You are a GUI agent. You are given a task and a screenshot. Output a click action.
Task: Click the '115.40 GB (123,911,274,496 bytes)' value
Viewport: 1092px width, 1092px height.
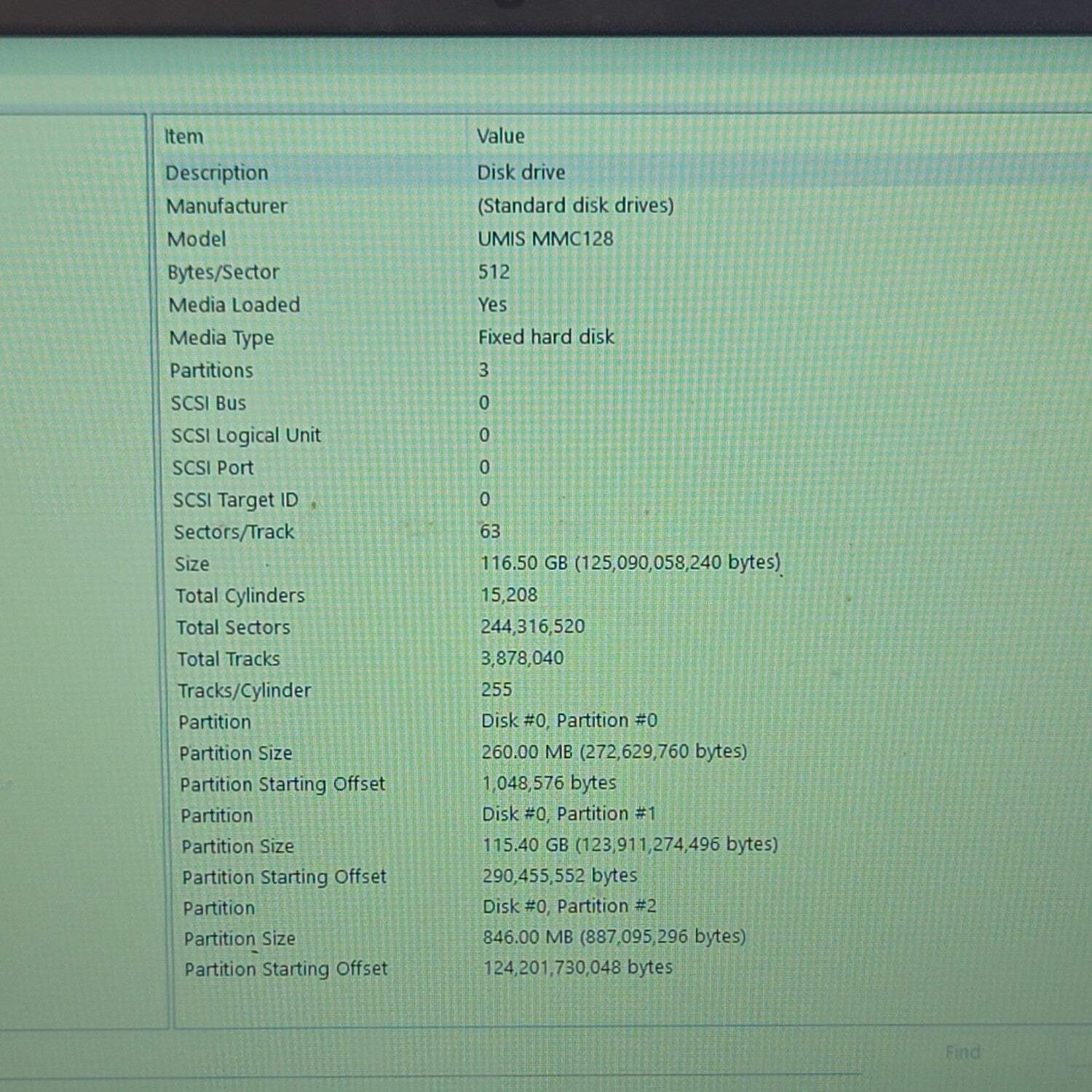point(630,844)
